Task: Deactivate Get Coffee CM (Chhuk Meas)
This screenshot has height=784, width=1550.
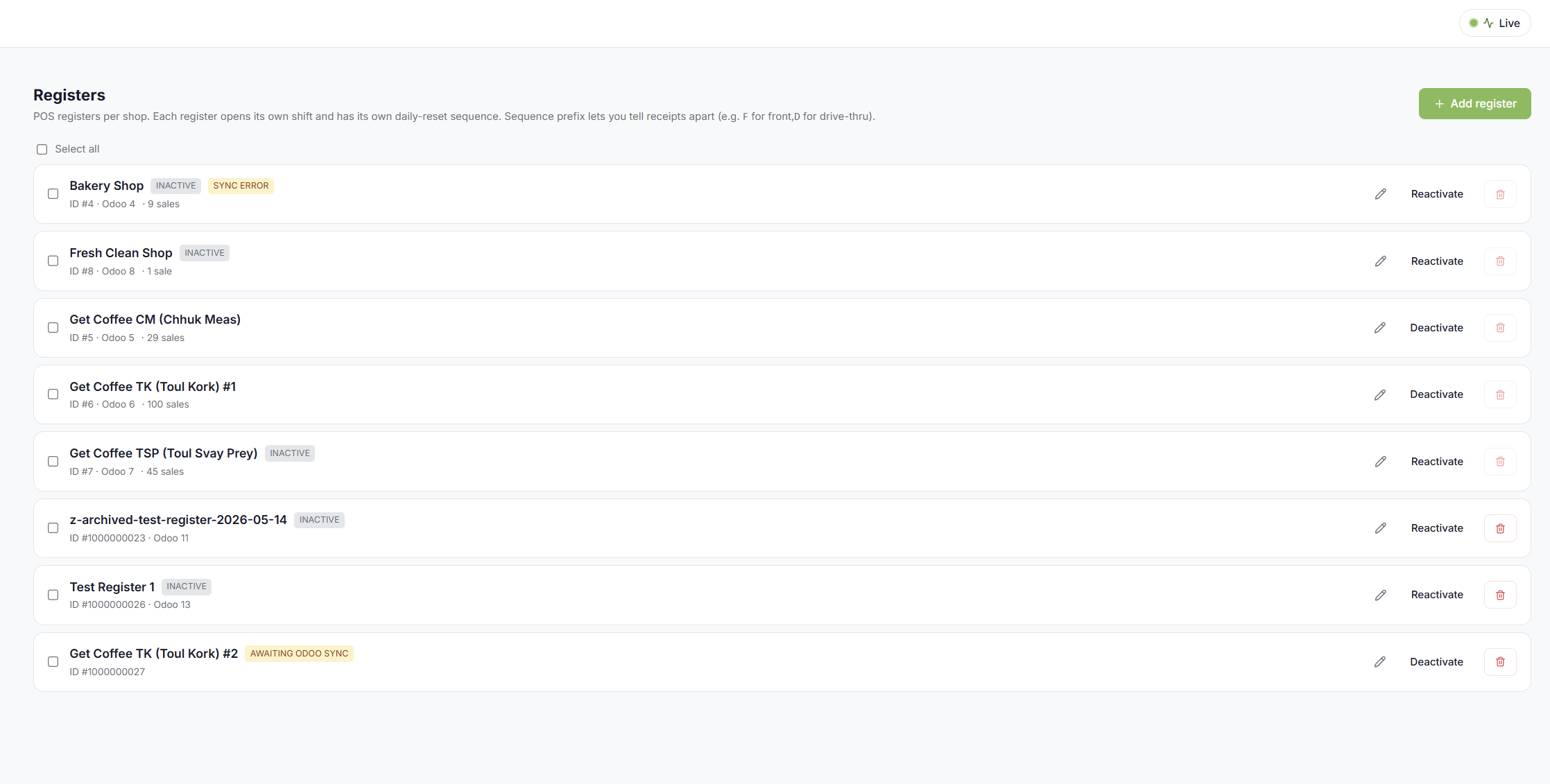Action: [1436, 328]
